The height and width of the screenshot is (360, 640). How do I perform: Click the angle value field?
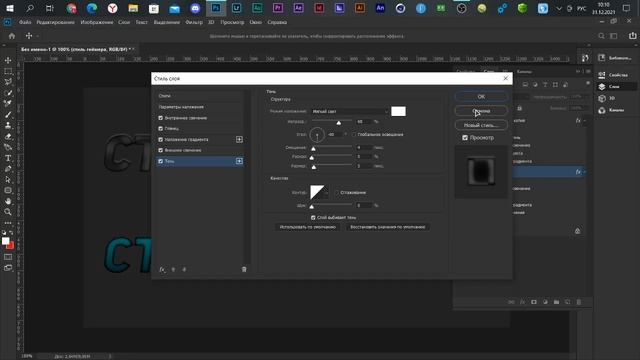(335, 134)
